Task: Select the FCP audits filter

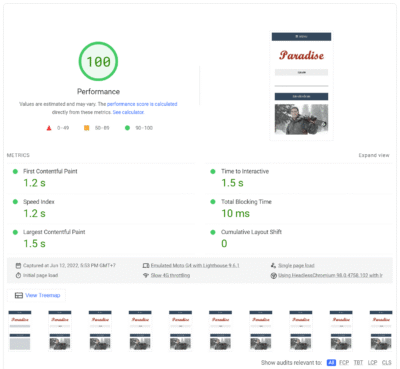Action: pos(344,362)
